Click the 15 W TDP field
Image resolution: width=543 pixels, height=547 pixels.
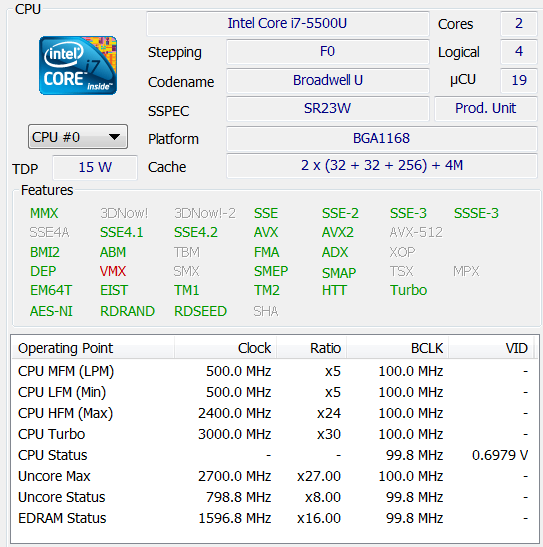pos(95,167)
